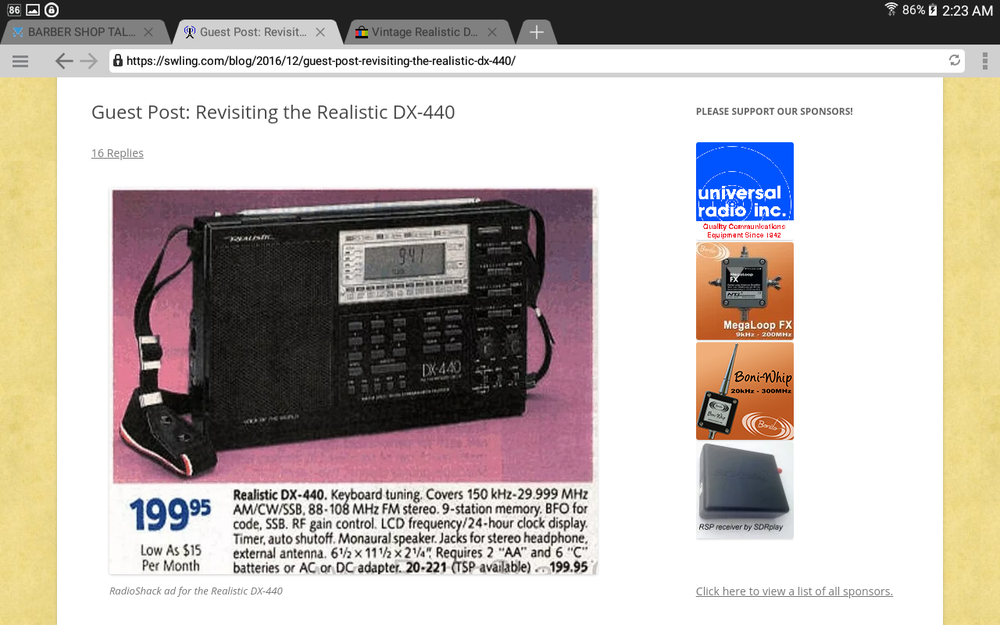This screenshot has width=1000, height=625.
Task: Focus the URL address bar
Action: point(536,61)
